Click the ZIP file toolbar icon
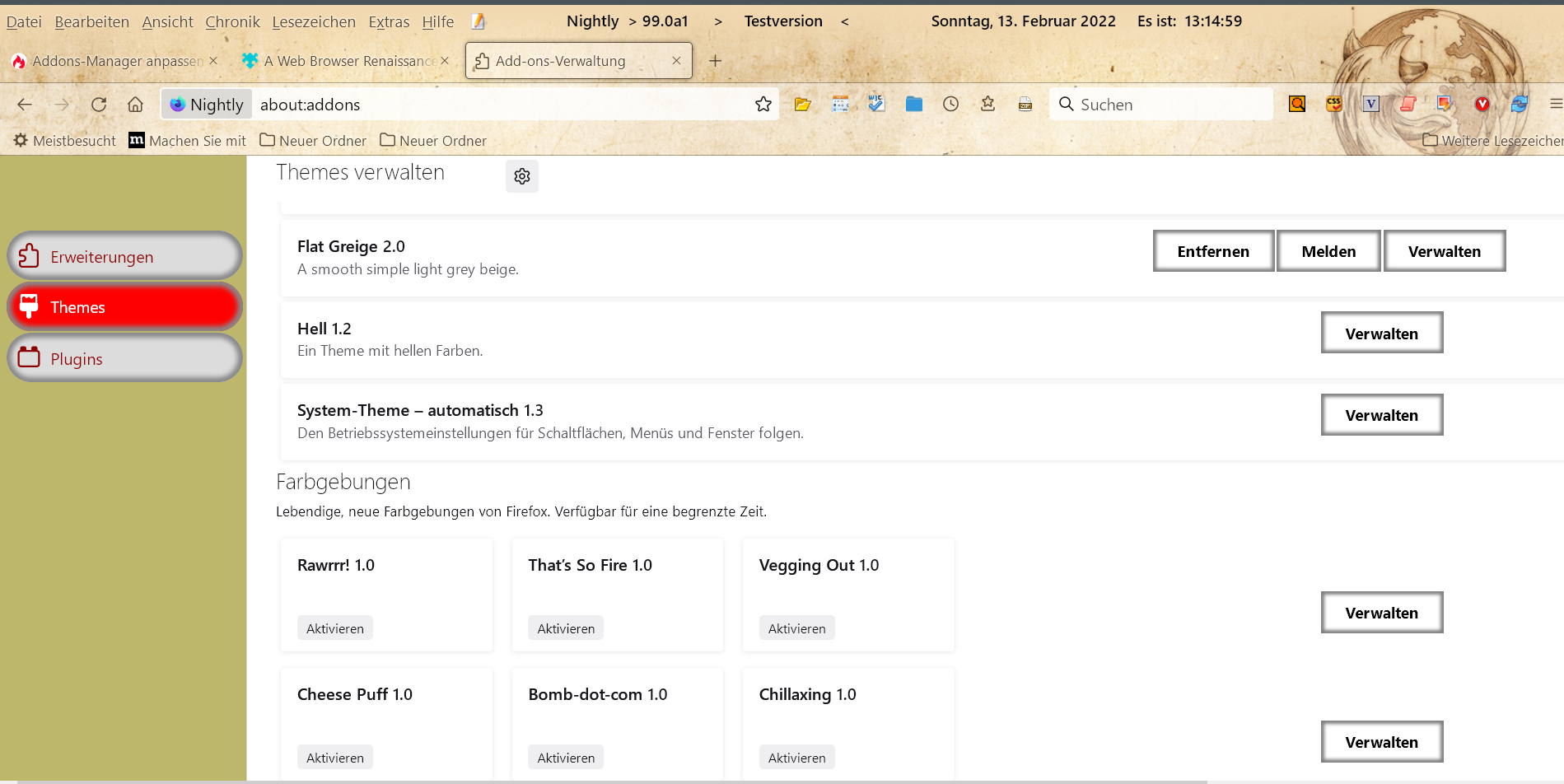The height and width of the screenshot is (784, 1564). 1025,104
